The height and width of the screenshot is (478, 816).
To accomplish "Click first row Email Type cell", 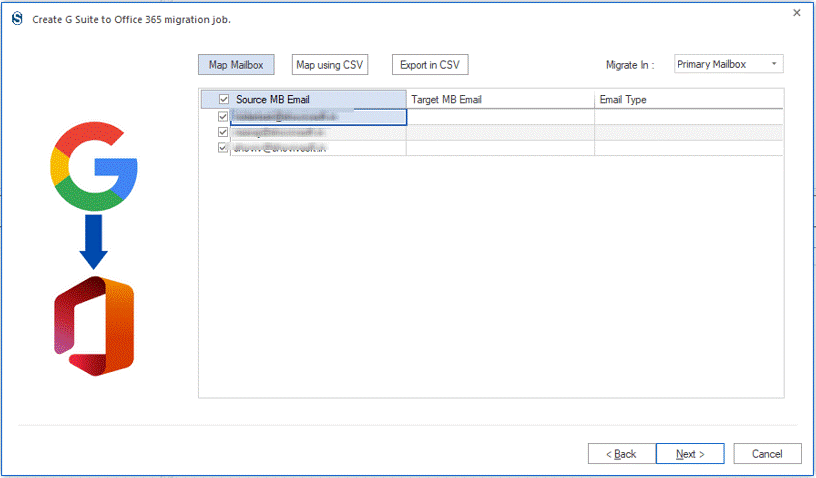I will [688, 117].
